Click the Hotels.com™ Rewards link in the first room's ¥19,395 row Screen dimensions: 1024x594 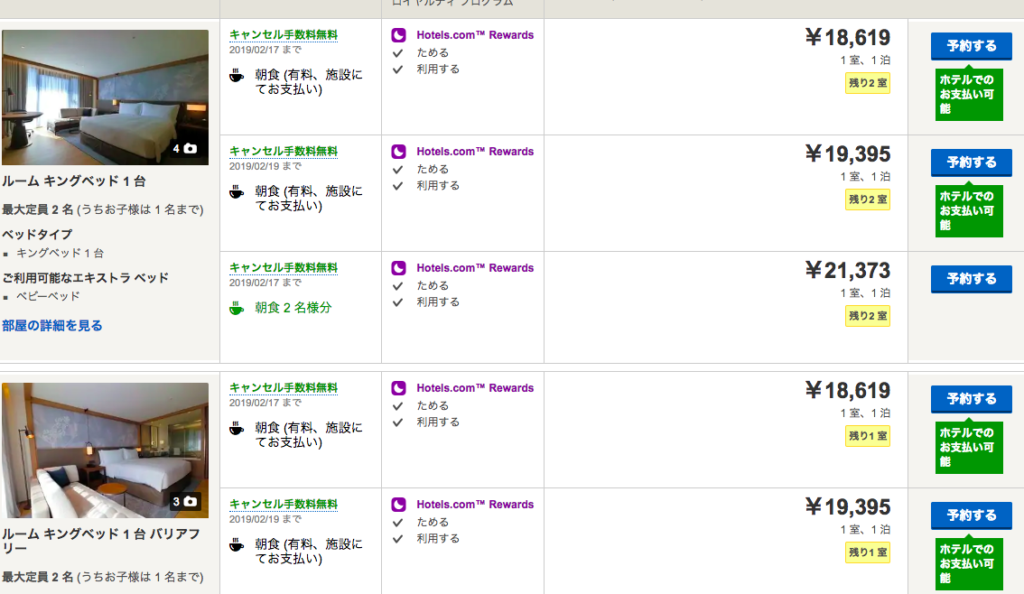click(475, 152)
